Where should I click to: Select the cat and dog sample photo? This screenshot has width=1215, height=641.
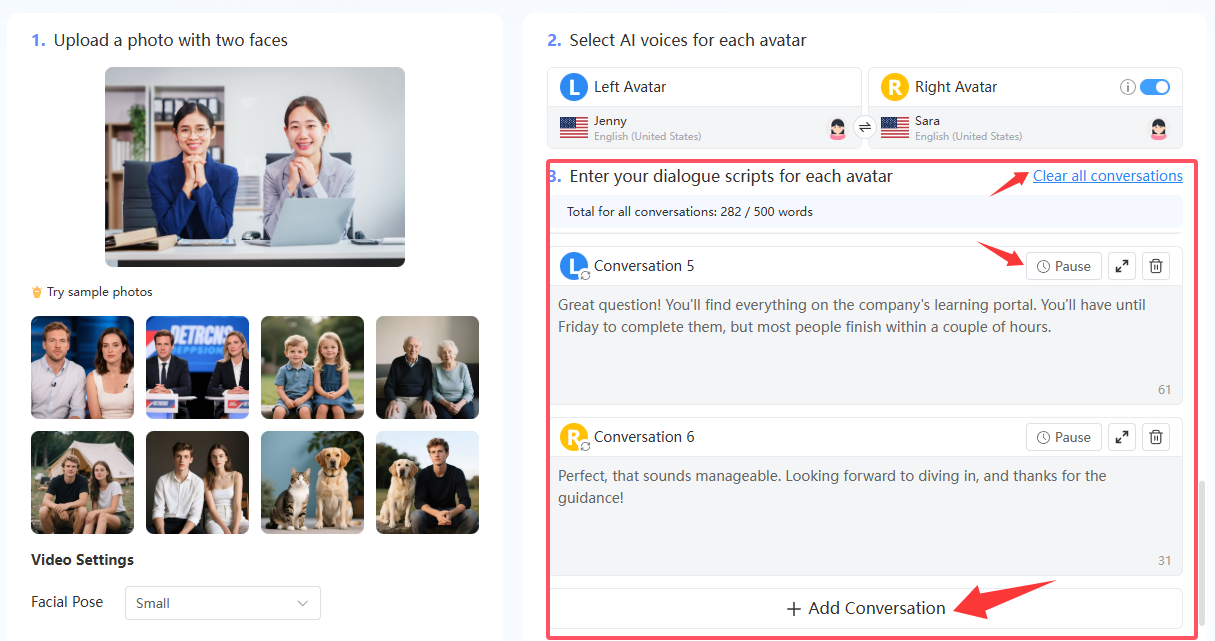point(312,482)
